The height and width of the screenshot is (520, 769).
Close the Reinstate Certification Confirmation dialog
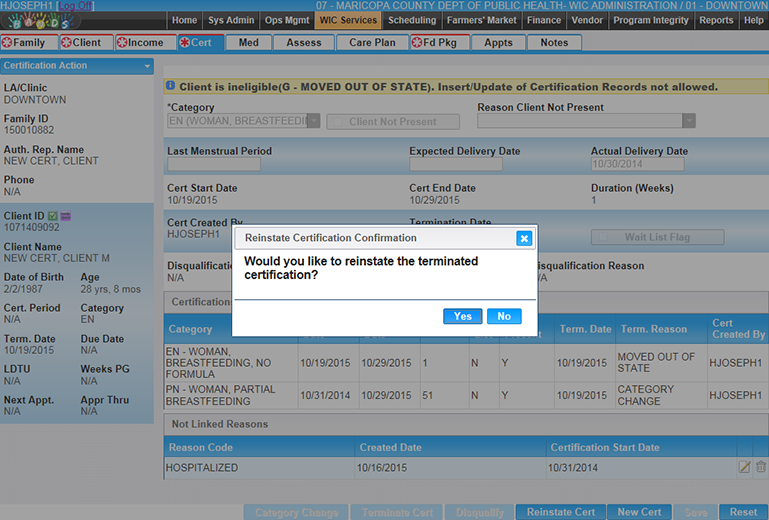523,238
